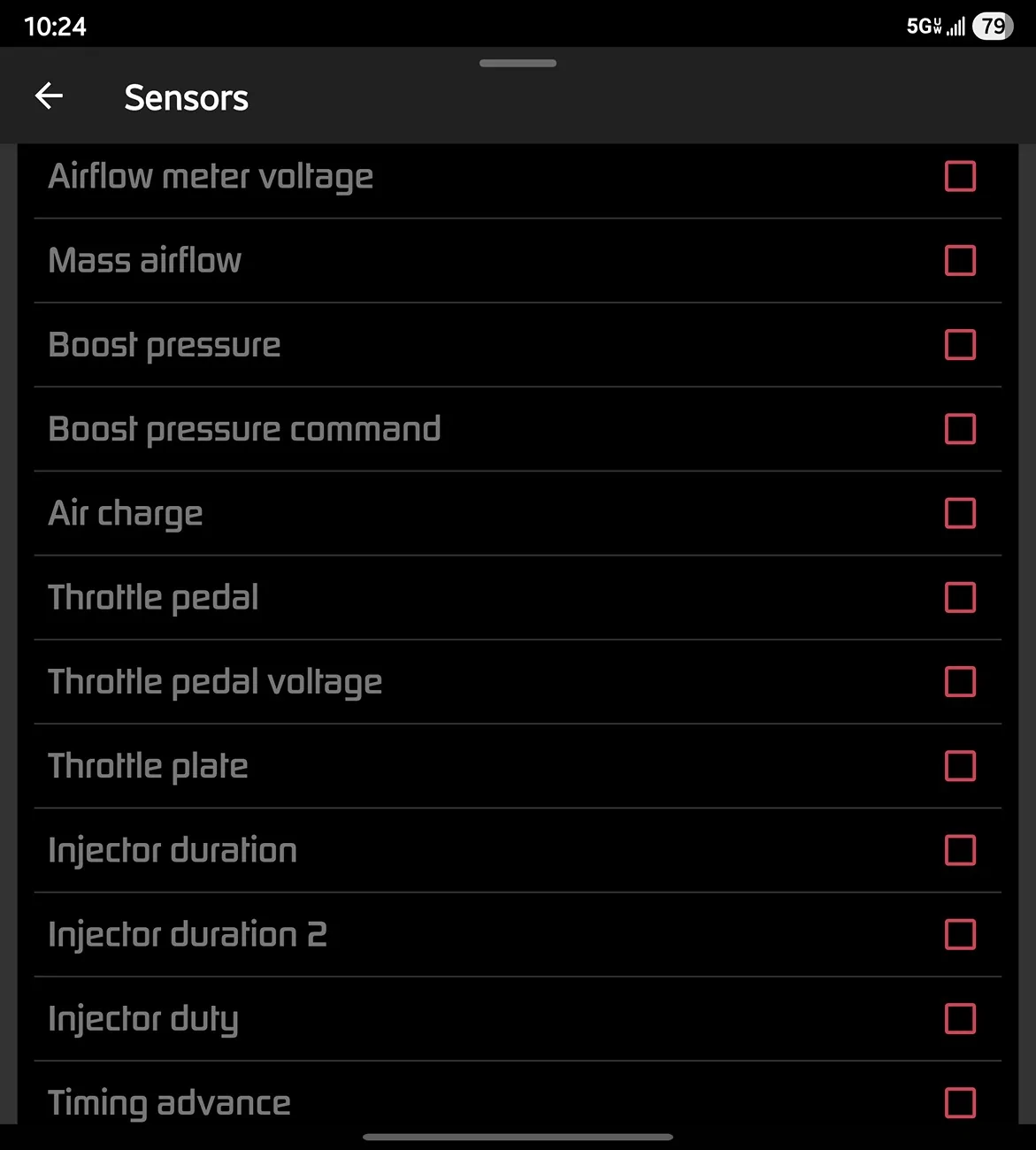The height and width of the screenshot is (1150, 1036).
Task: Check the Air charge checkbox
Action: (x=960, y=513)
